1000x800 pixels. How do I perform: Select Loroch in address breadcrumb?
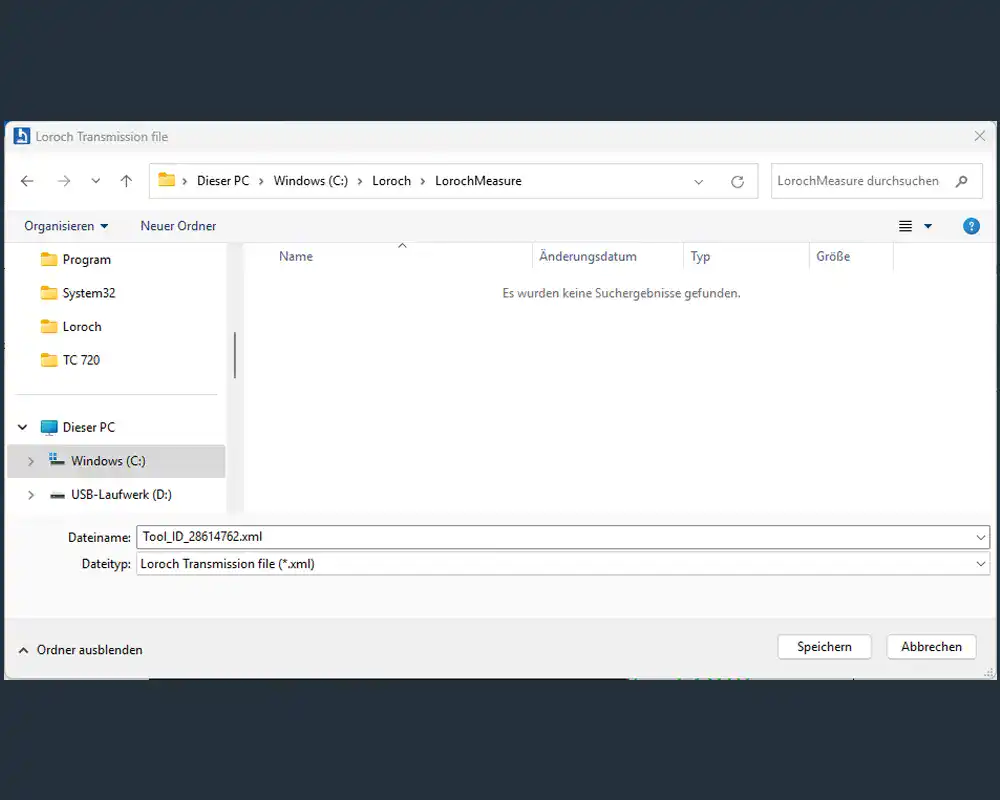pos(392,181)
